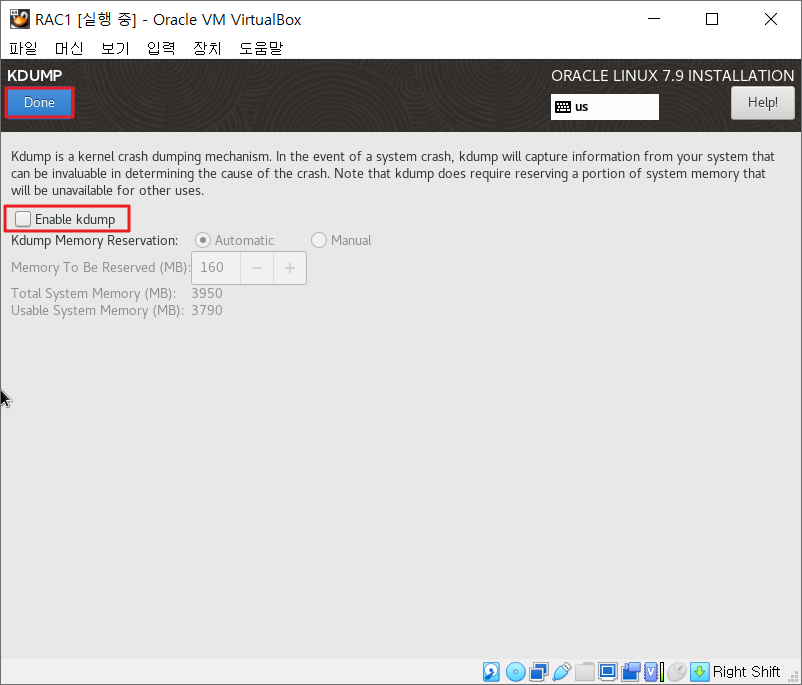Click the keyboard icon beside us layout
Image resolution: width=802 pixels, height=685 pixels.
563,106
